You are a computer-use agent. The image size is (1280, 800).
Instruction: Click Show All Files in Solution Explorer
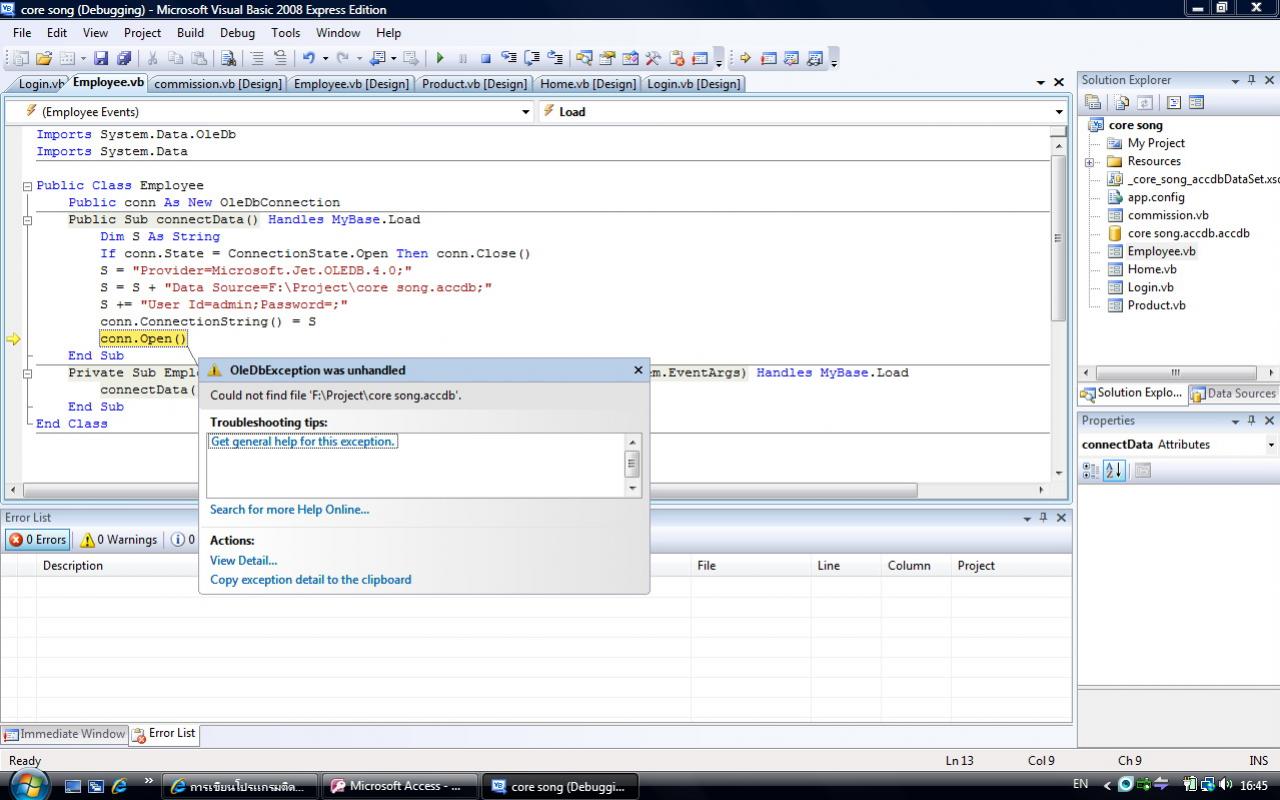point(1122,102)
